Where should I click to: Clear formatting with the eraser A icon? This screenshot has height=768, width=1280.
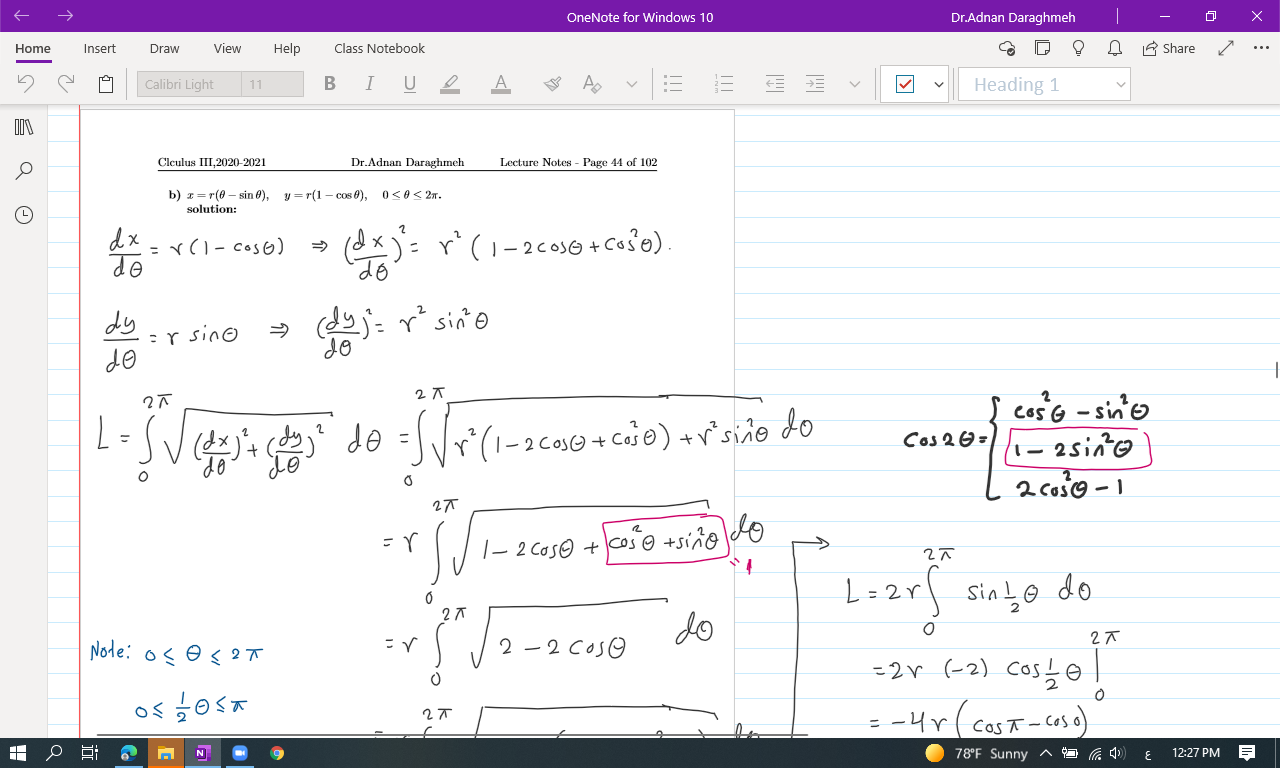592,84
